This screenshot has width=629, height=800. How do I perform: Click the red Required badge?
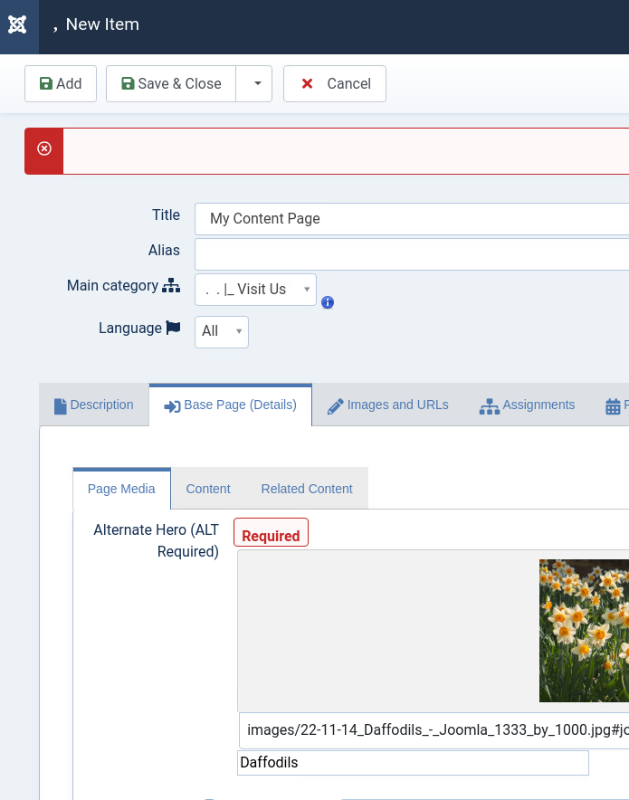tap(271, 533)
